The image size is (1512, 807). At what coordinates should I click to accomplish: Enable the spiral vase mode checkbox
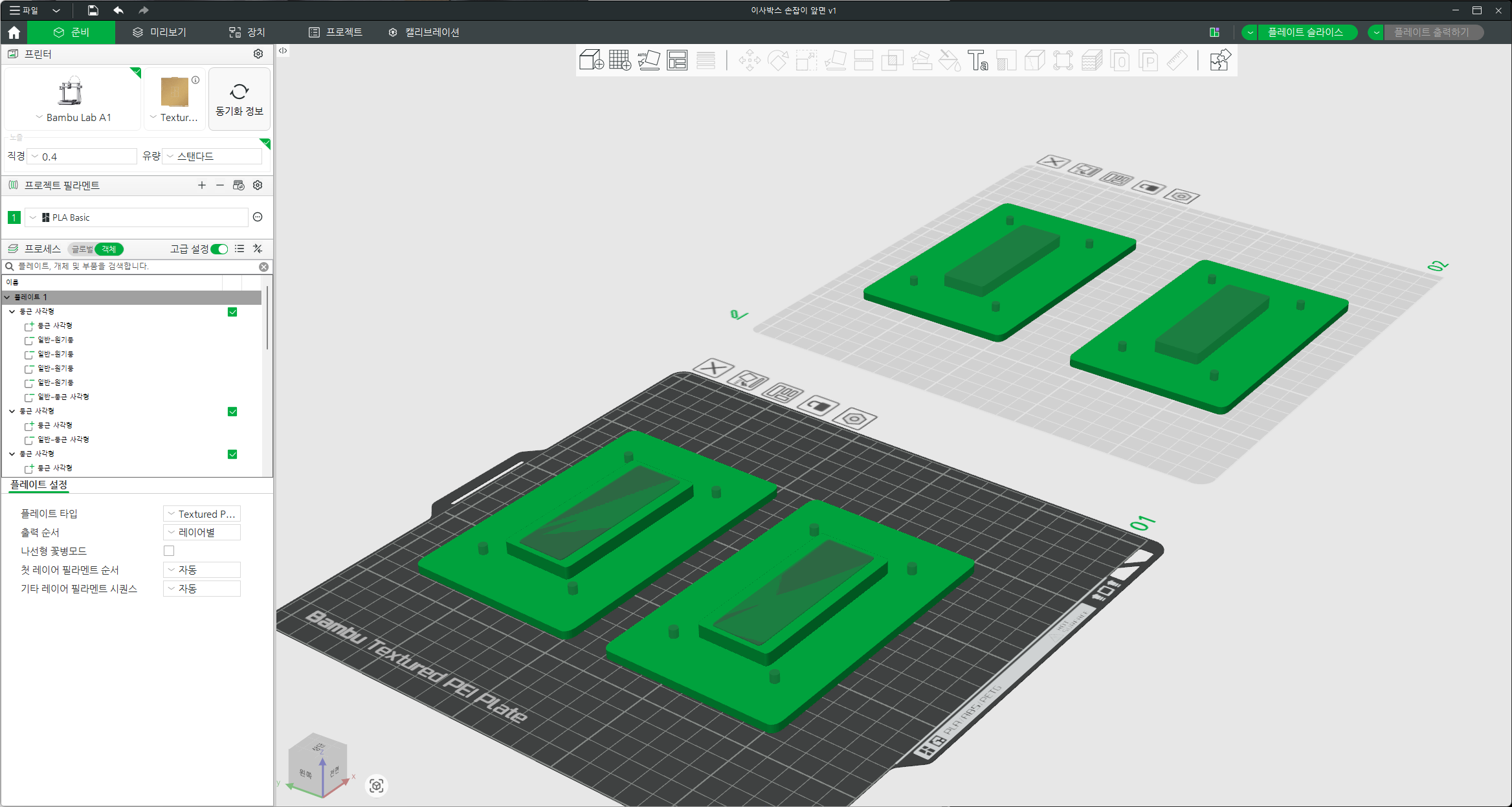pyautogui.click(x=169, y=551)
